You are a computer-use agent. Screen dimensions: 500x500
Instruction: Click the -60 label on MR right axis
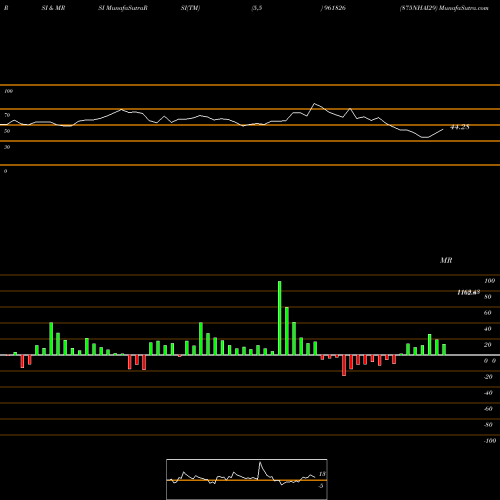pos(488,409)
